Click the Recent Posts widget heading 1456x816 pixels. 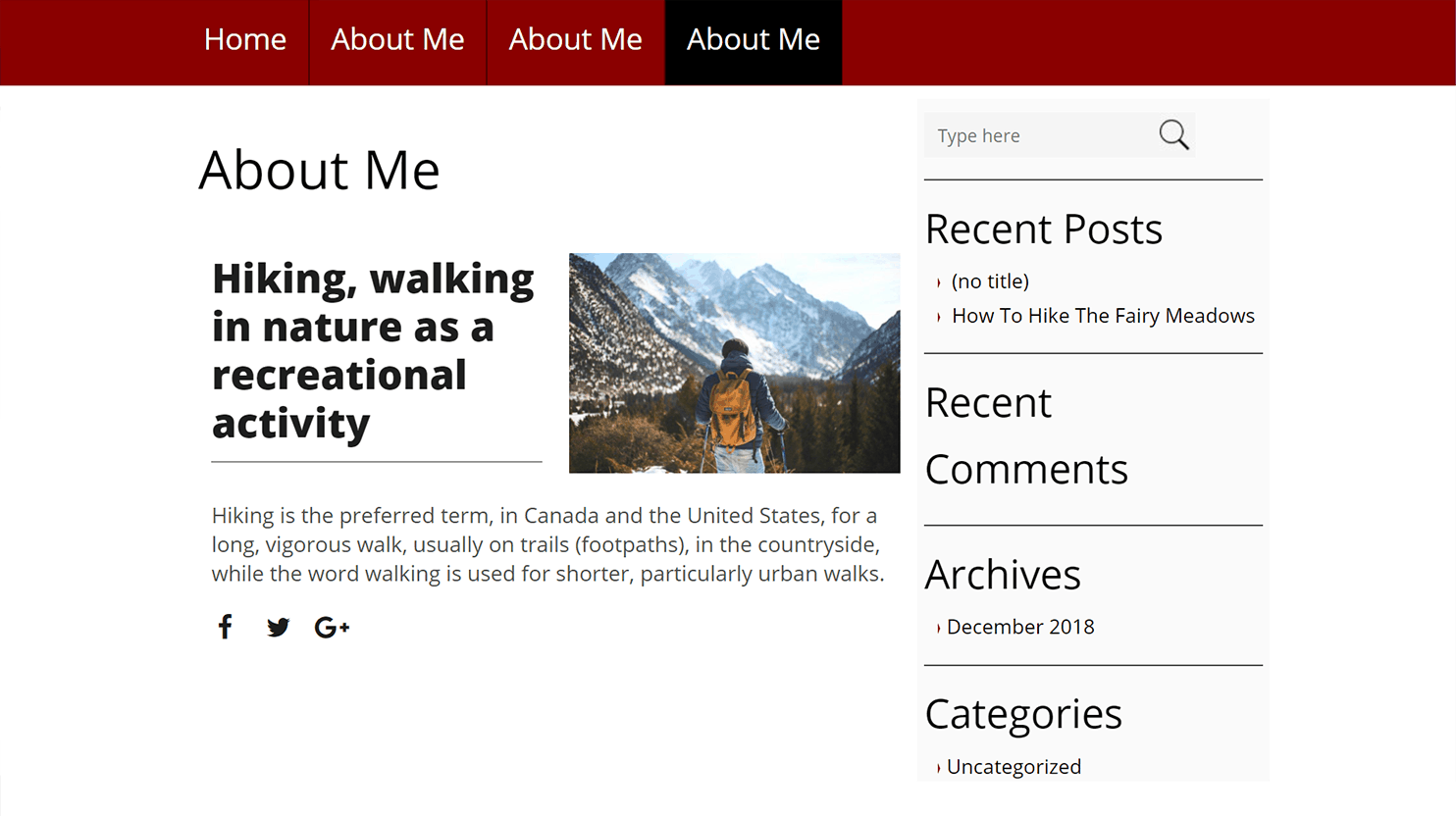pos(1043,229)
